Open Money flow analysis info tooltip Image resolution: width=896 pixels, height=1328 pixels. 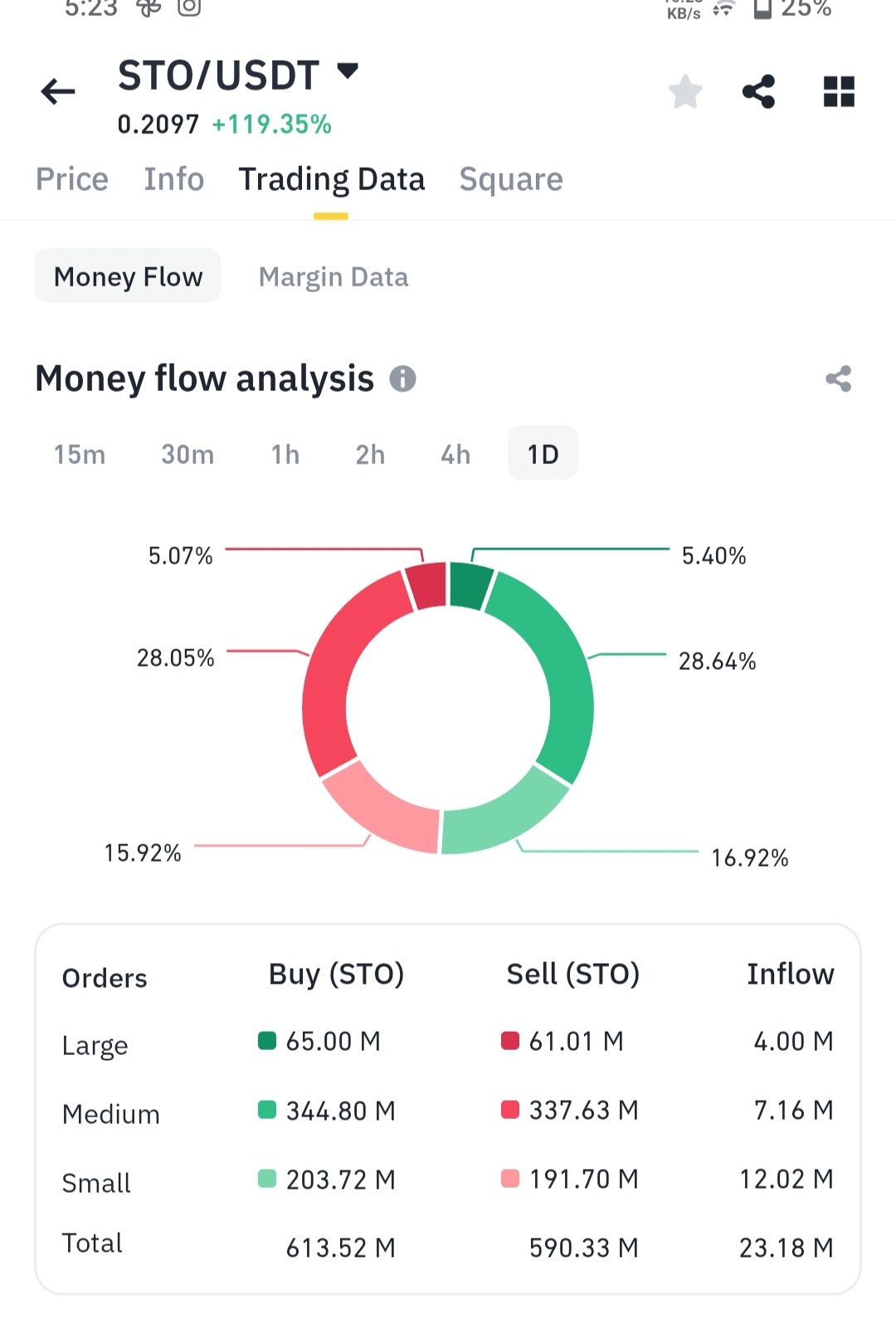(402, 378)
